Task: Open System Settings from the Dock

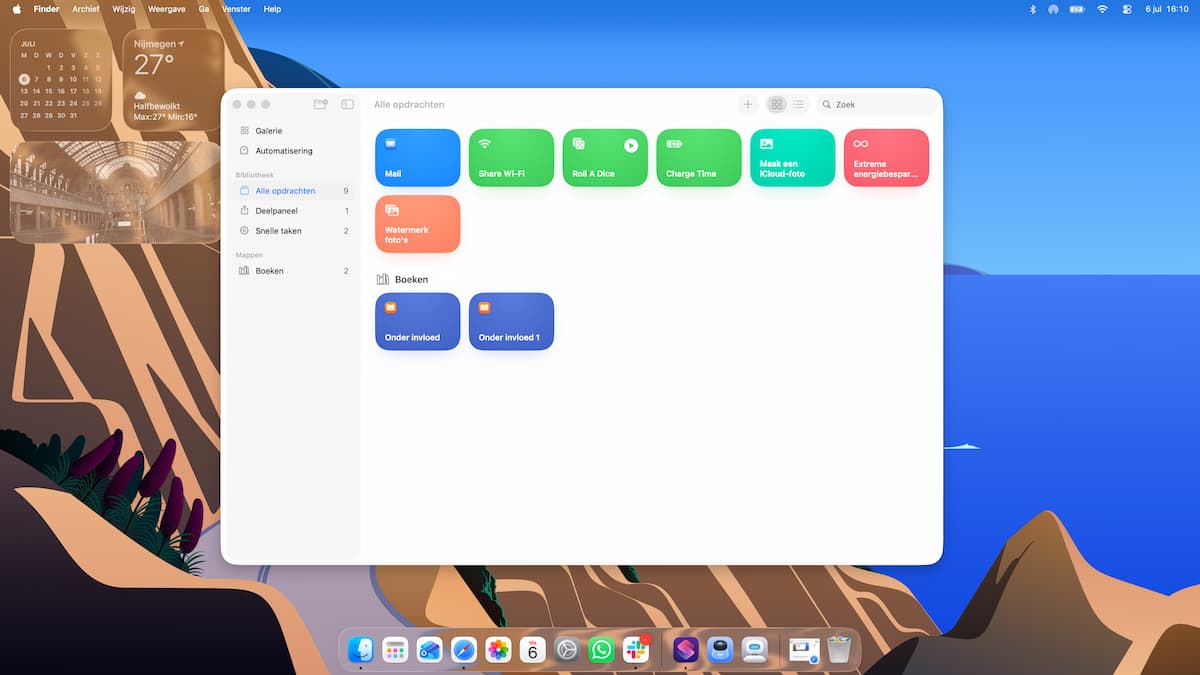Action: (567, 650)
